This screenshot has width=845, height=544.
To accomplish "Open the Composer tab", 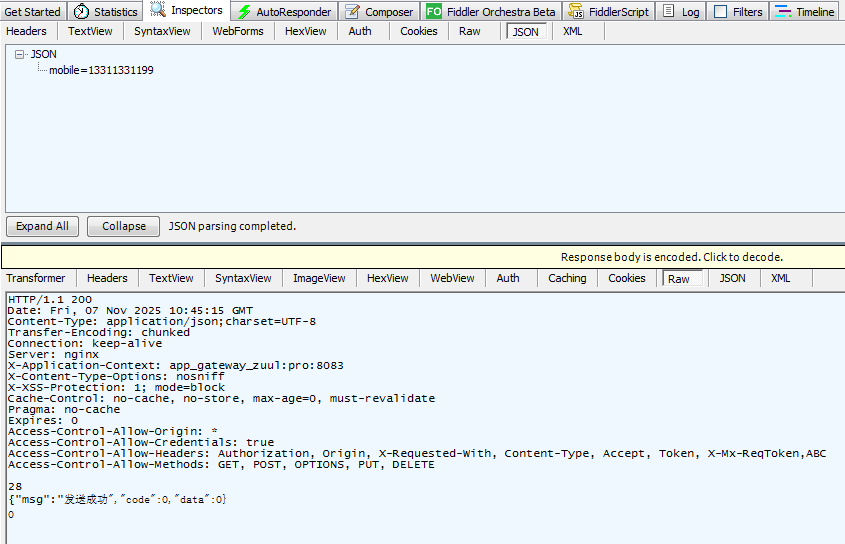I will point(379,12).
